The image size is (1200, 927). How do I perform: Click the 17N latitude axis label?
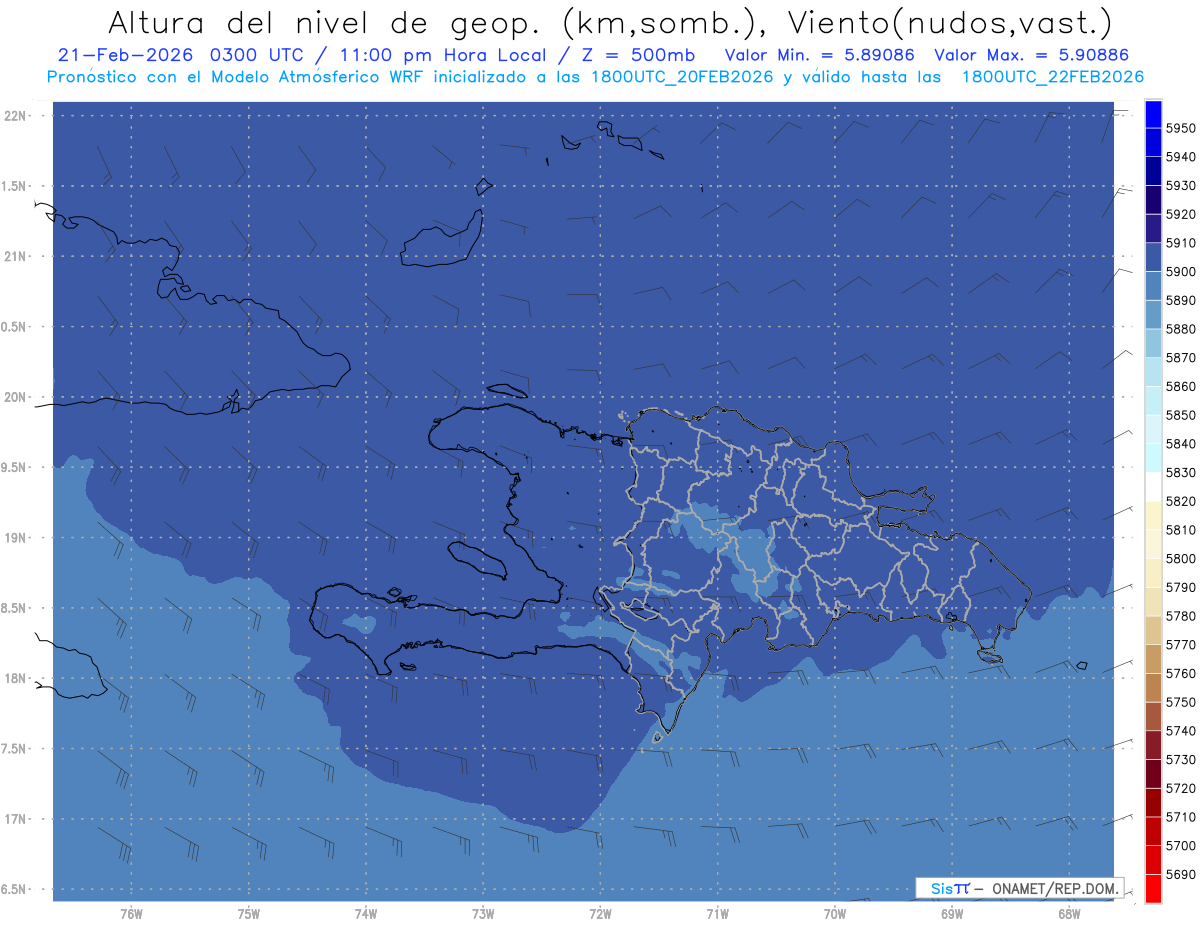pyautogui.click(x=17, y=819)
